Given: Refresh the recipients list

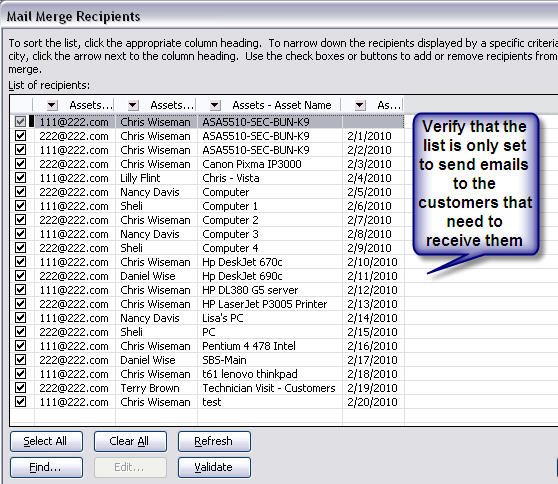Looking at the screenshot, I should [x=214, y=441].
